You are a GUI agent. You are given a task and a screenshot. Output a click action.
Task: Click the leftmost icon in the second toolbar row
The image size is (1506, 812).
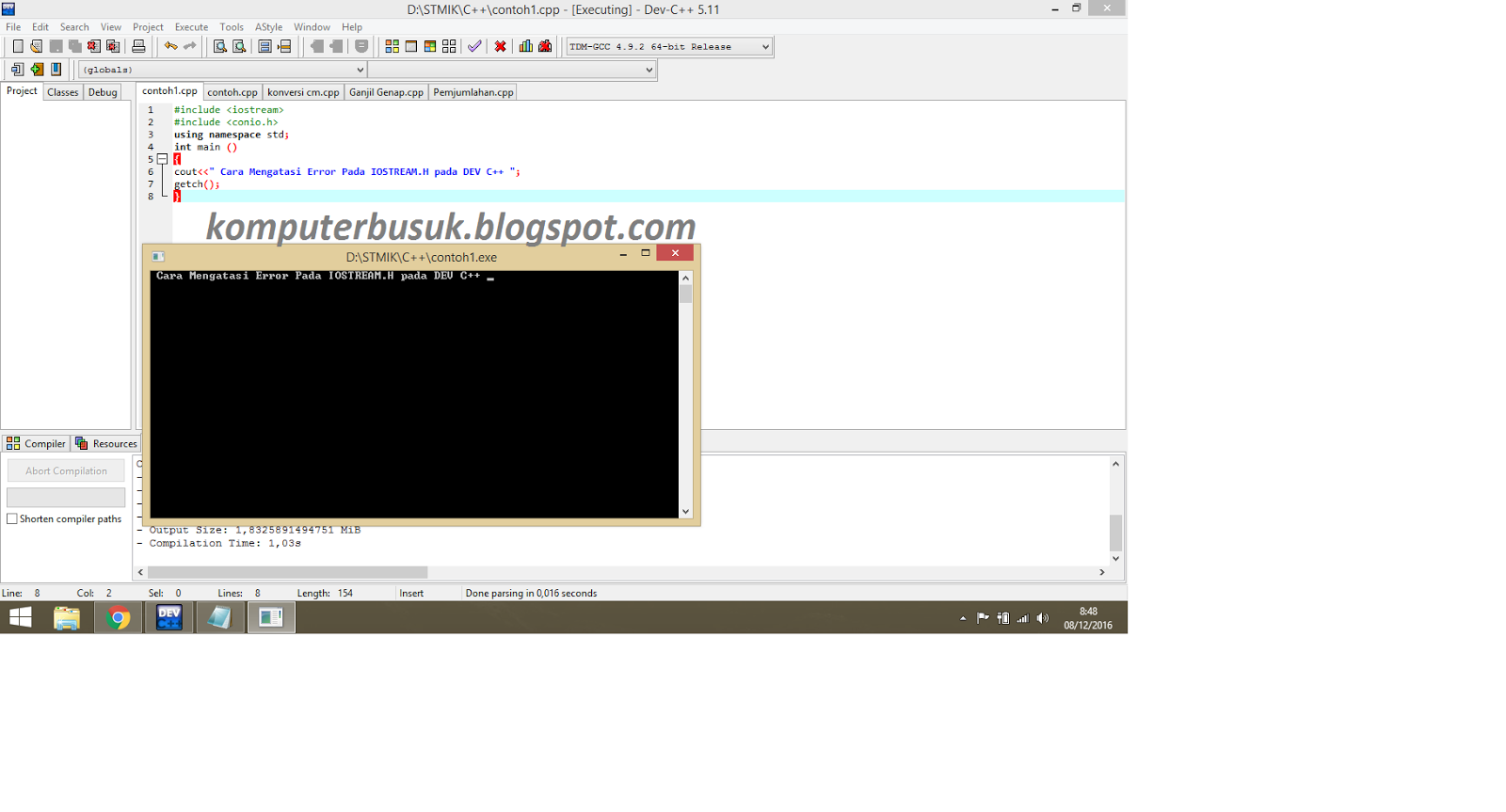17,70
